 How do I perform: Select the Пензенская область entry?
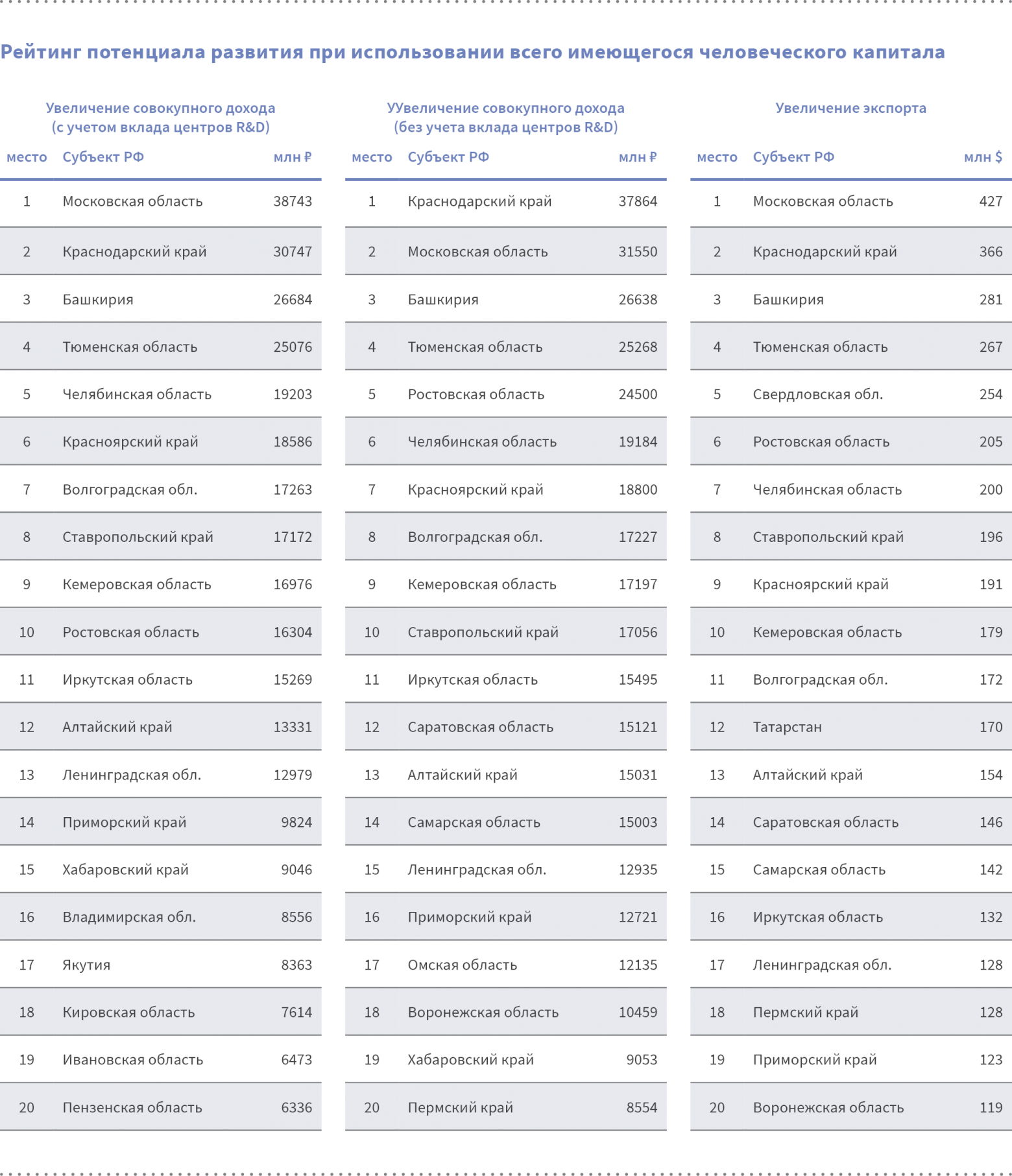click(x=132, y=1108)
